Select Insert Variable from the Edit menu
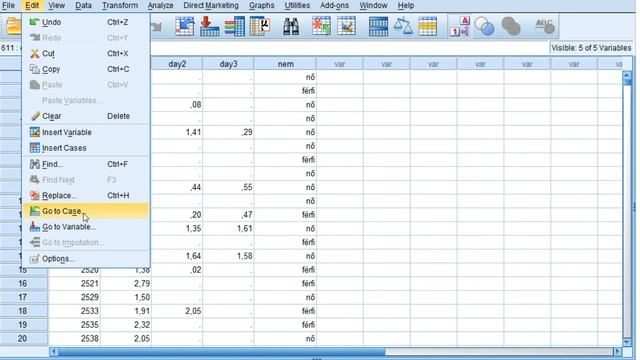This screenshot has height=360, width=640. click(x=86, y=132)
